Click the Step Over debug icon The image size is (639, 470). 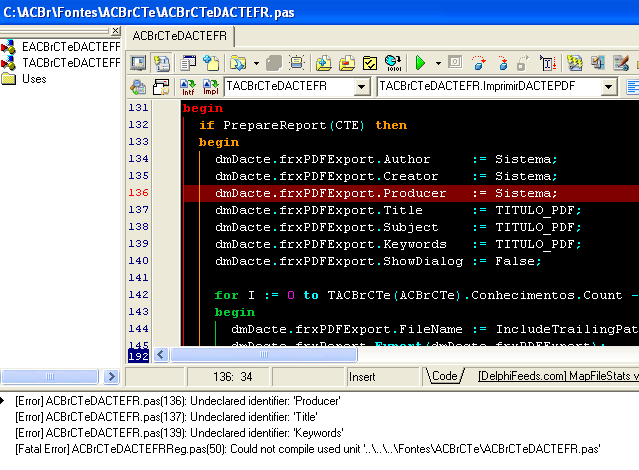[x=479, y=63]
